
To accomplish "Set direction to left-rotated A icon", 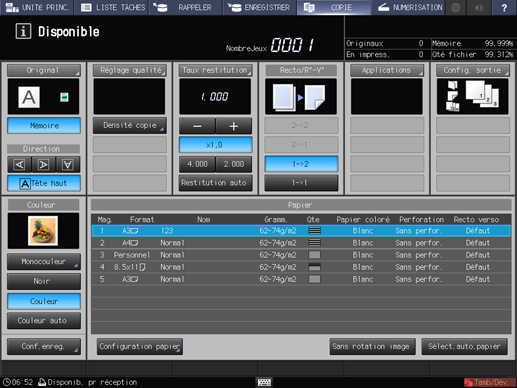I will point(19,164).
